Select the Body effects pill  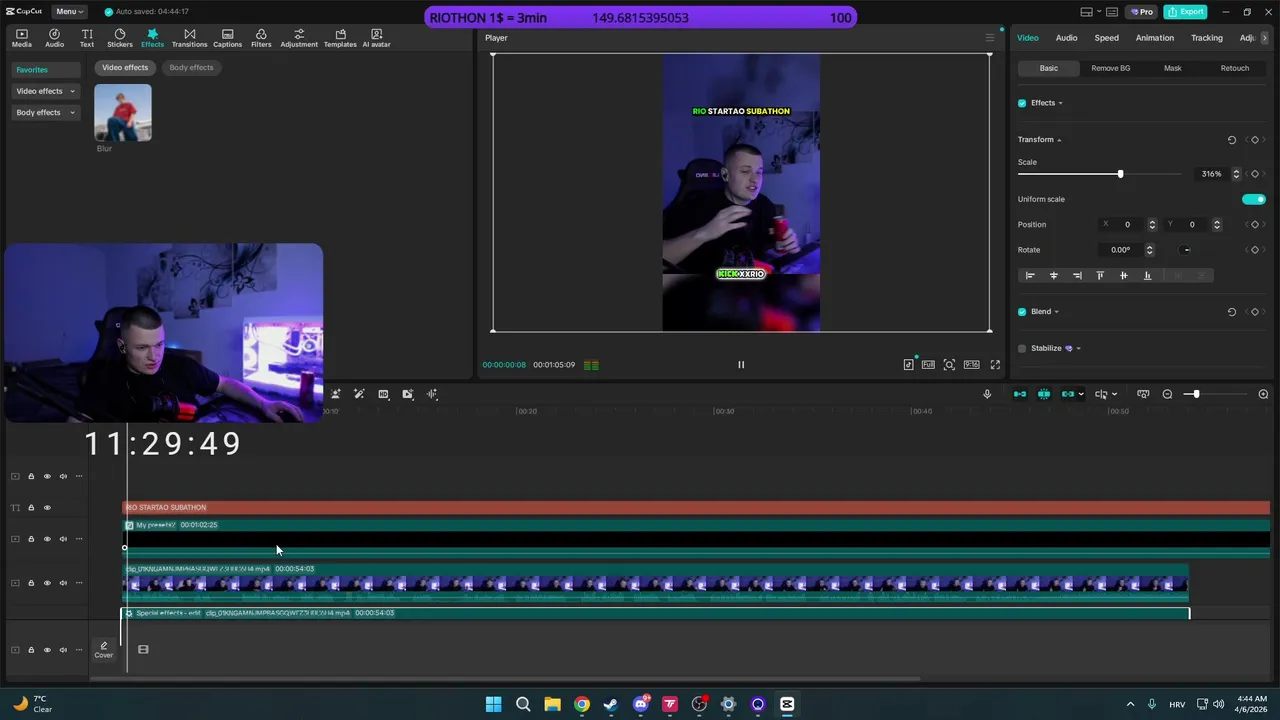click(x=191, y=68)
